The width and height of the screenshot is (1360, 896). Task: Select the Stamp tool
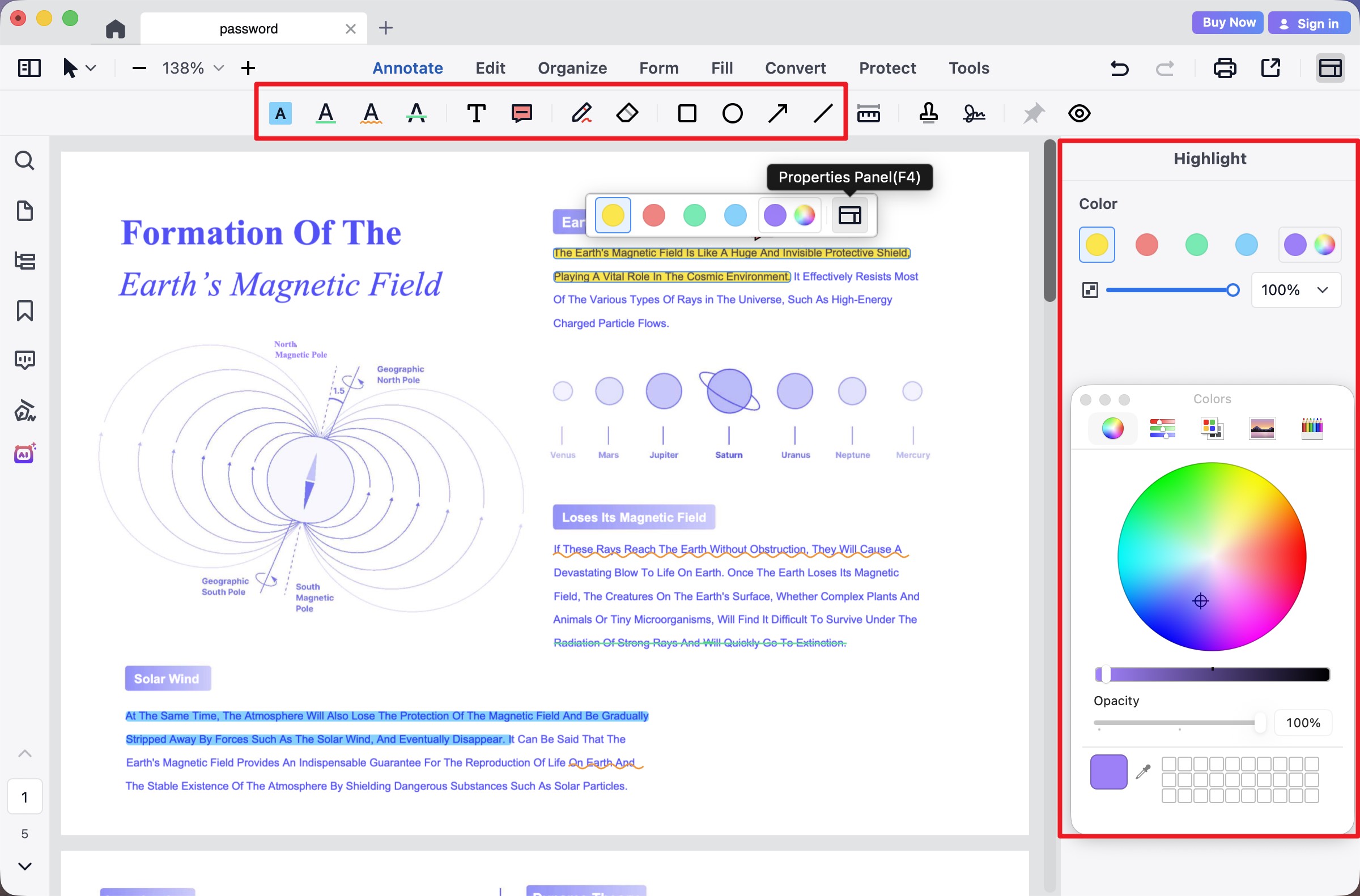tap(928, 113)
